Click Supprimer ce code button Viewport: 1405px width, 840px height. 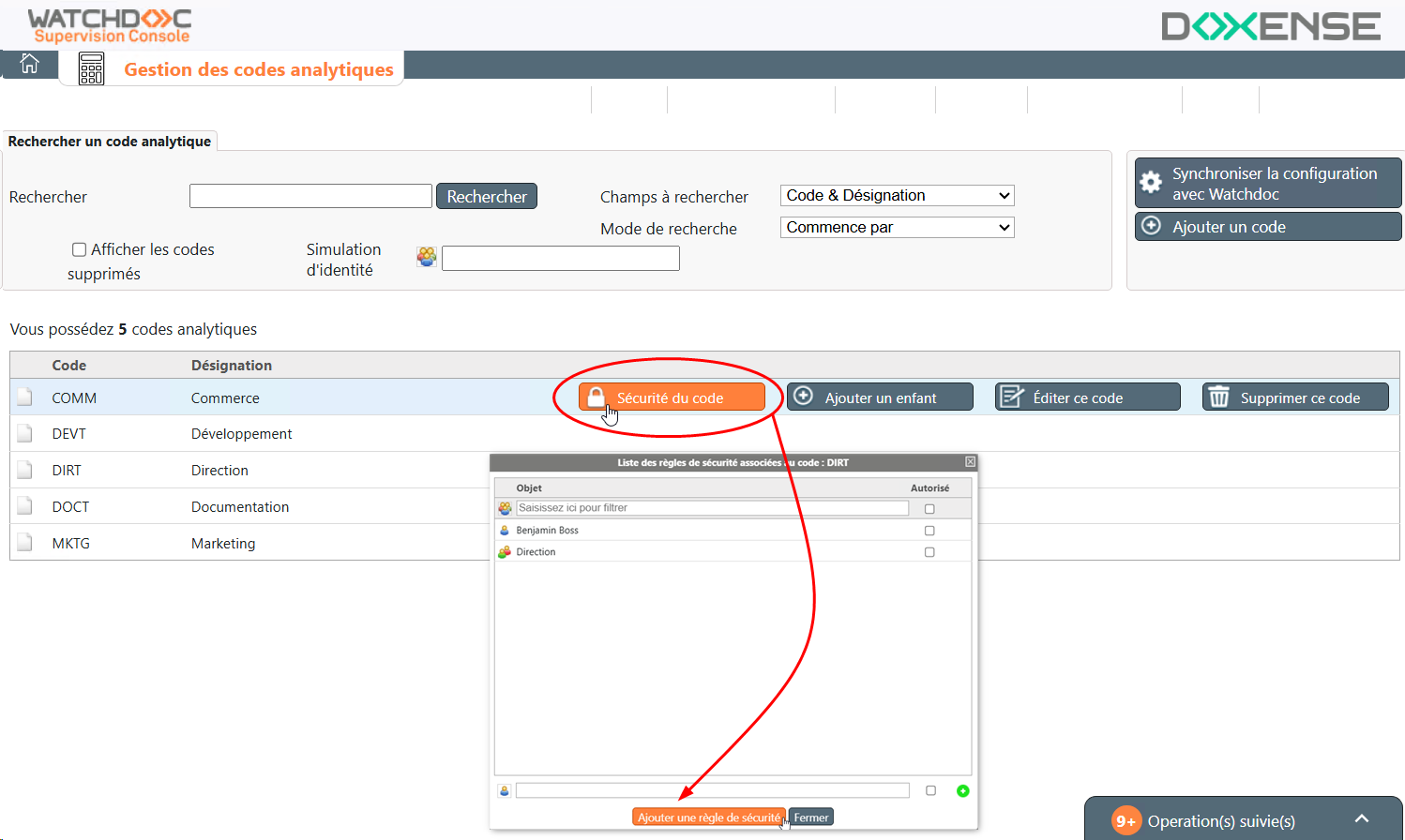1295,397
